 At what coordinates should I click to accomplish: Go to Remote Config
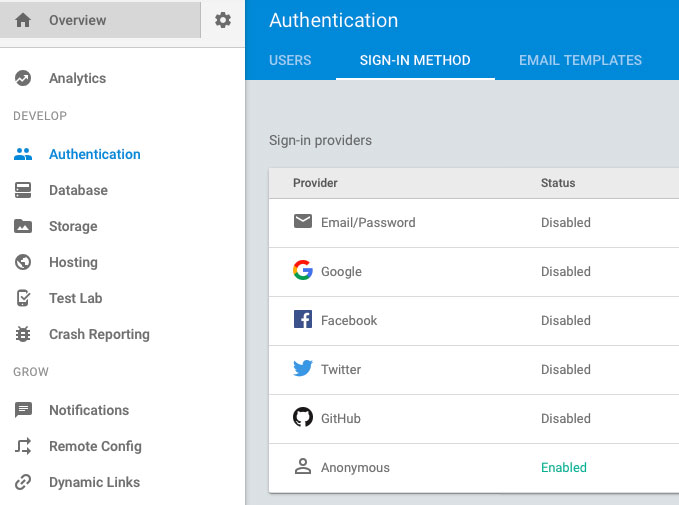95,446
